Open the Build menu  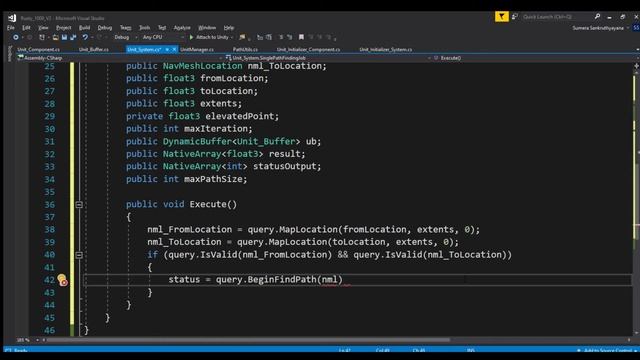click(84, 28)
